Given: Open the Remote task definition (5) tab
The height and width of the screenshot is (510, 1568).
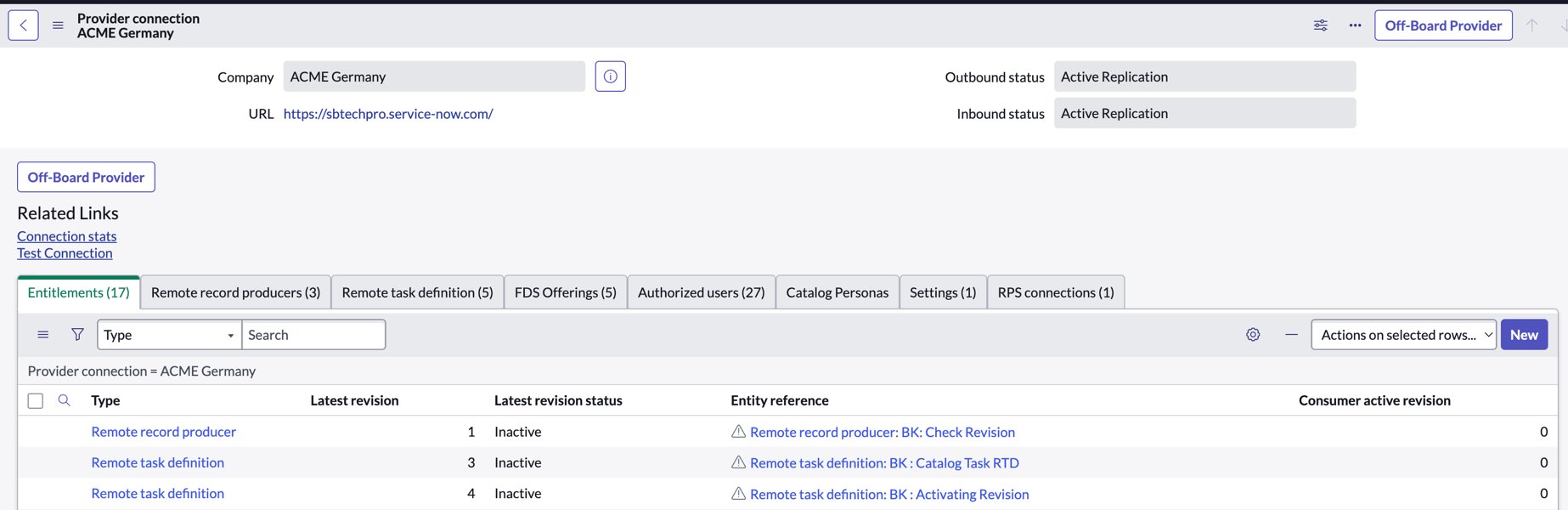Looking at the screenshot, I should click(417, 292).
